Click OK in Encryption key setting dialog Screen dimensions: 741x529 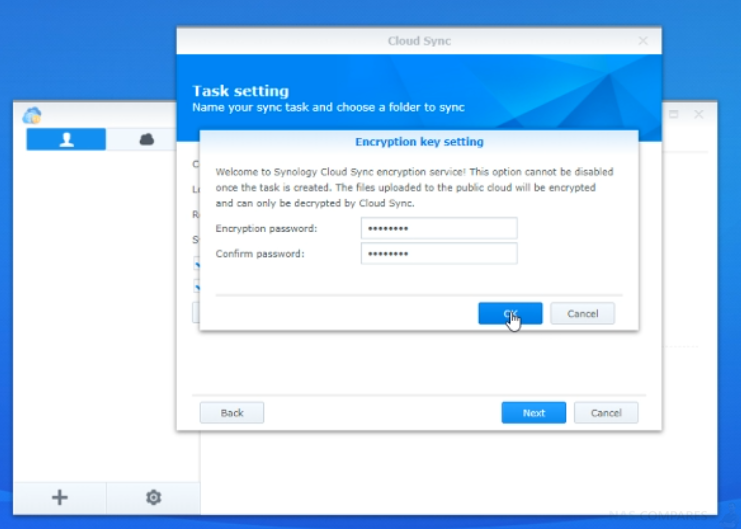(510, 313)
